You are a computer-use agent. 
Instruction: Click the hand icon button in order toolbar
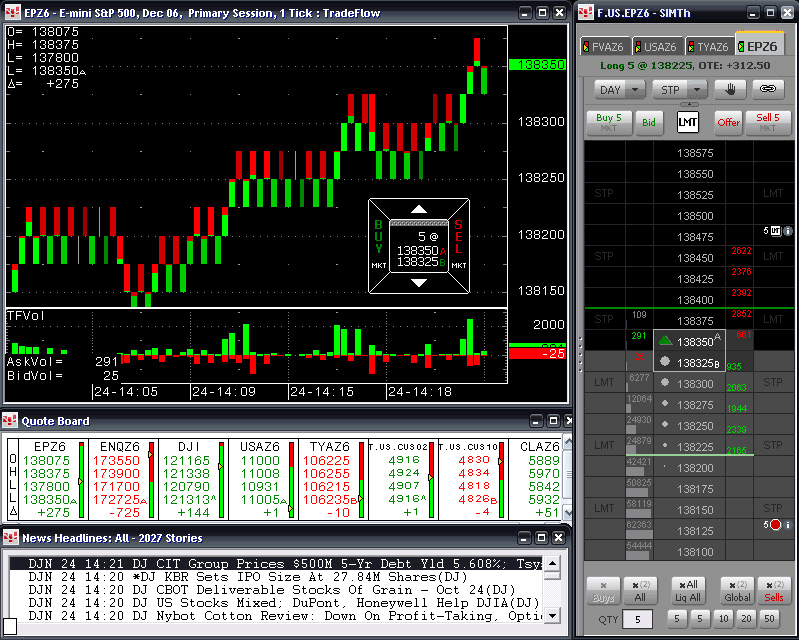click(x=730, y=90)
